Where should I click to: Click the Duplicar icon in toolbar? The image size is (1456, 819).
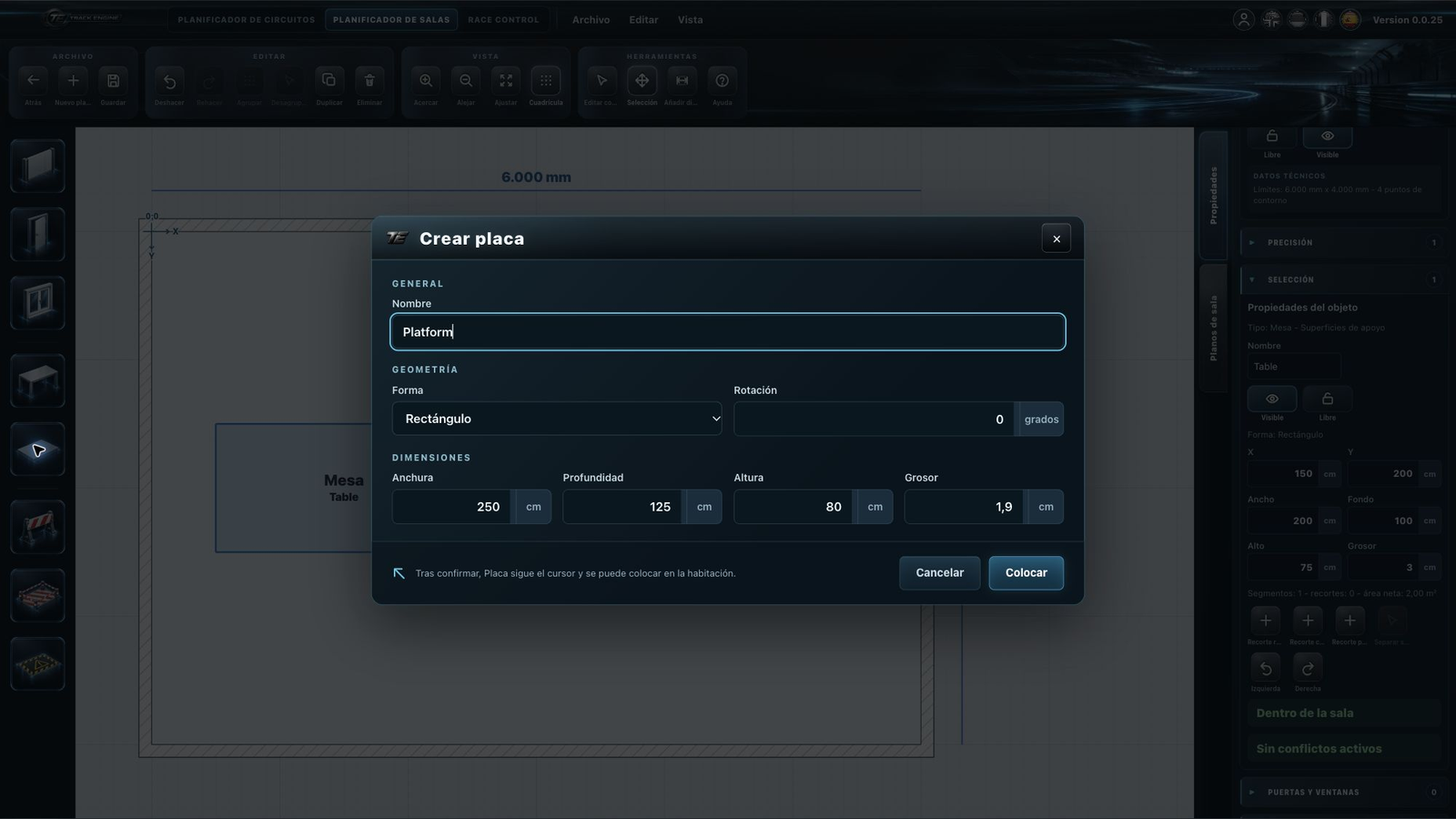329,81
